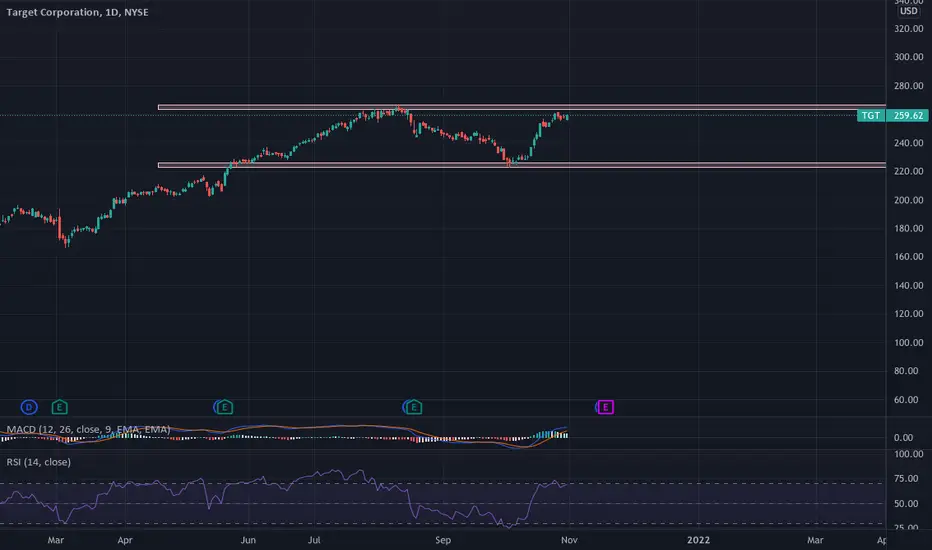Click the Nov label on time axis
The image size is (932, 550).
569,540
